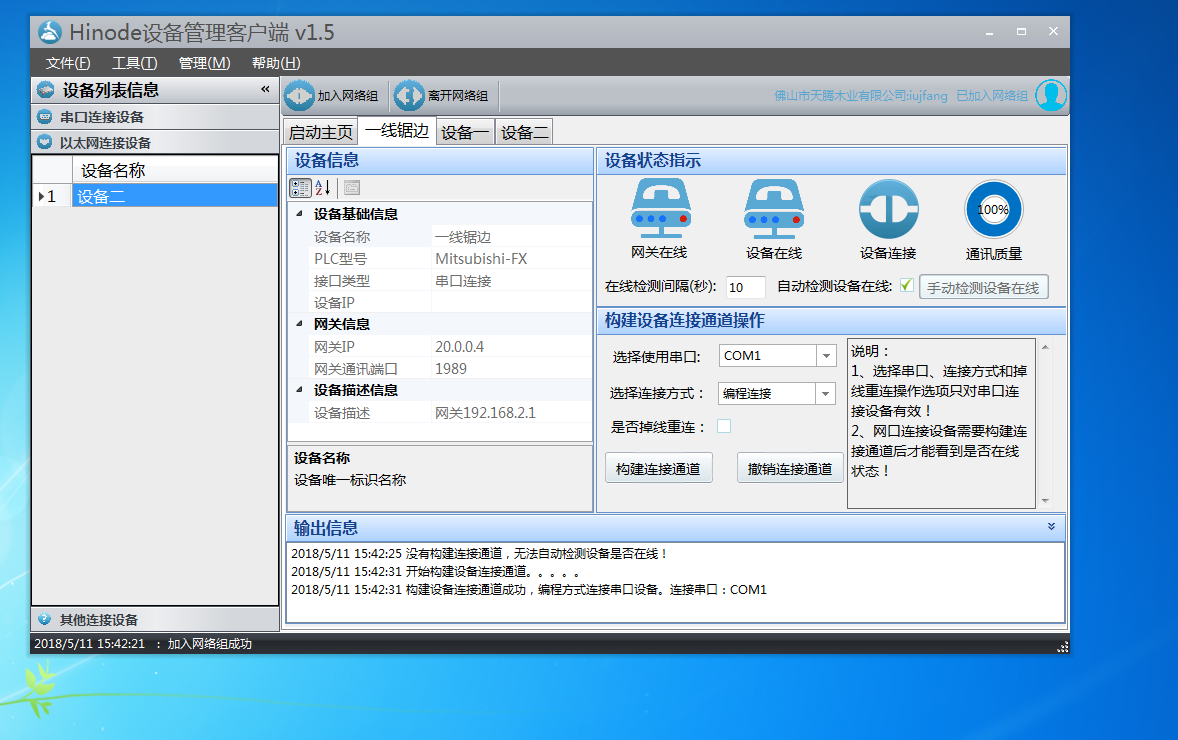This screenshot has width=1178, height=740.
Task: Click the 100% 通讯质量 progress indicator
Action: tap(993, 209)
